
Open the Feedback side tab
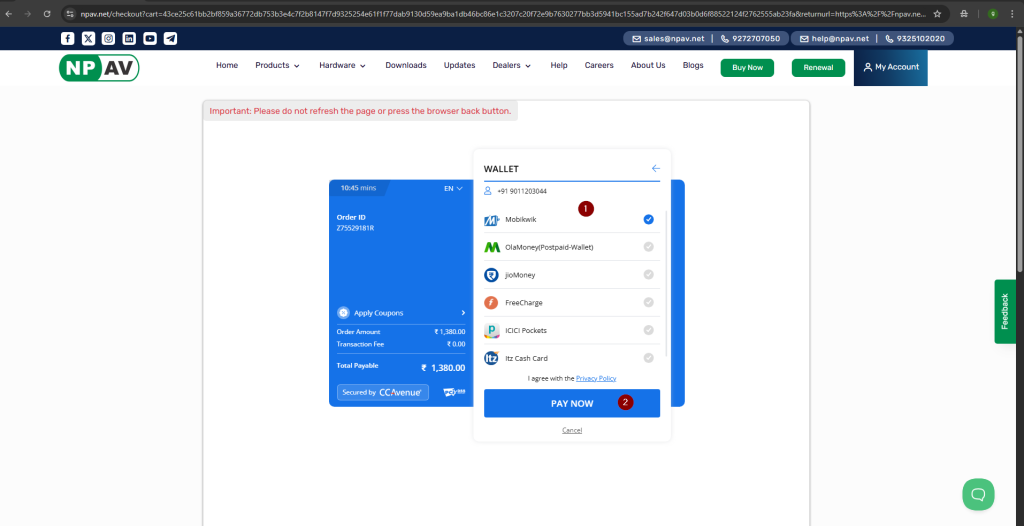point(1005,311)
